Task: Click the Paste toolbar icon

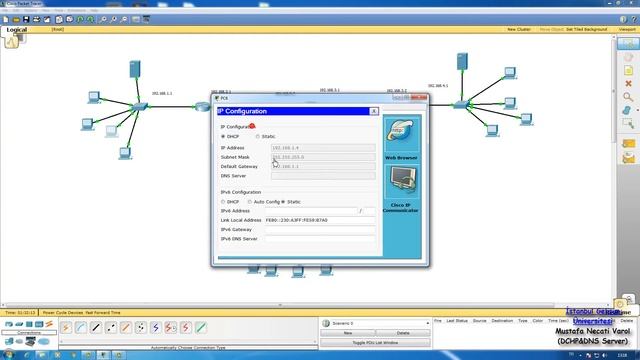Action: [x=69, y=20]
